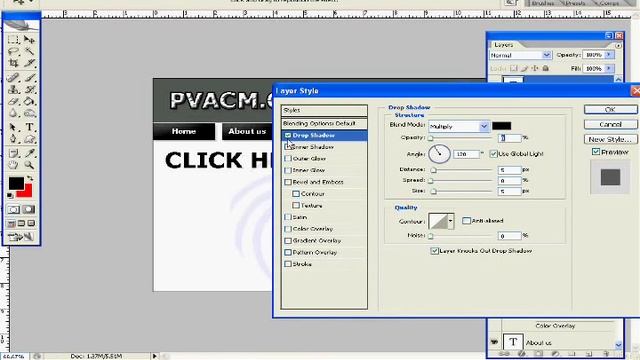The width and height of the screenshot is (640, 360).
Task: Select the Clone Stamp tool
Action: point(13,89)
